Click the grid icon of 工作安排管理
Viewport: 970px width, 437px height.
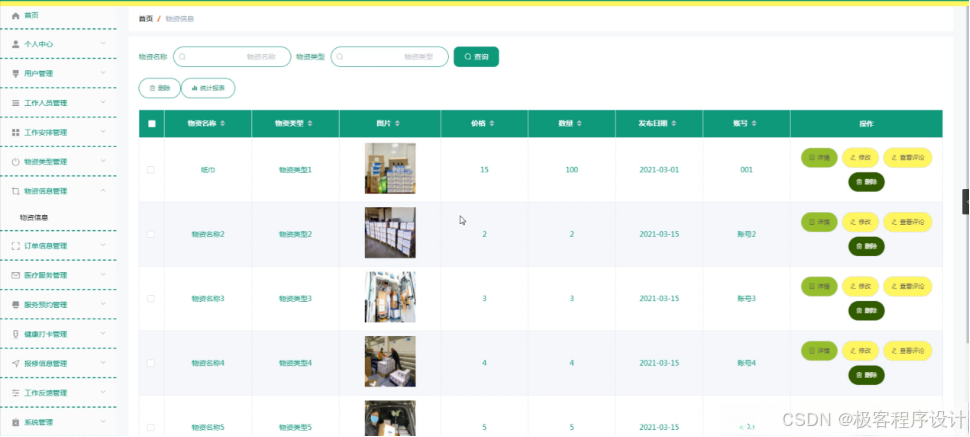click(16, 132)
